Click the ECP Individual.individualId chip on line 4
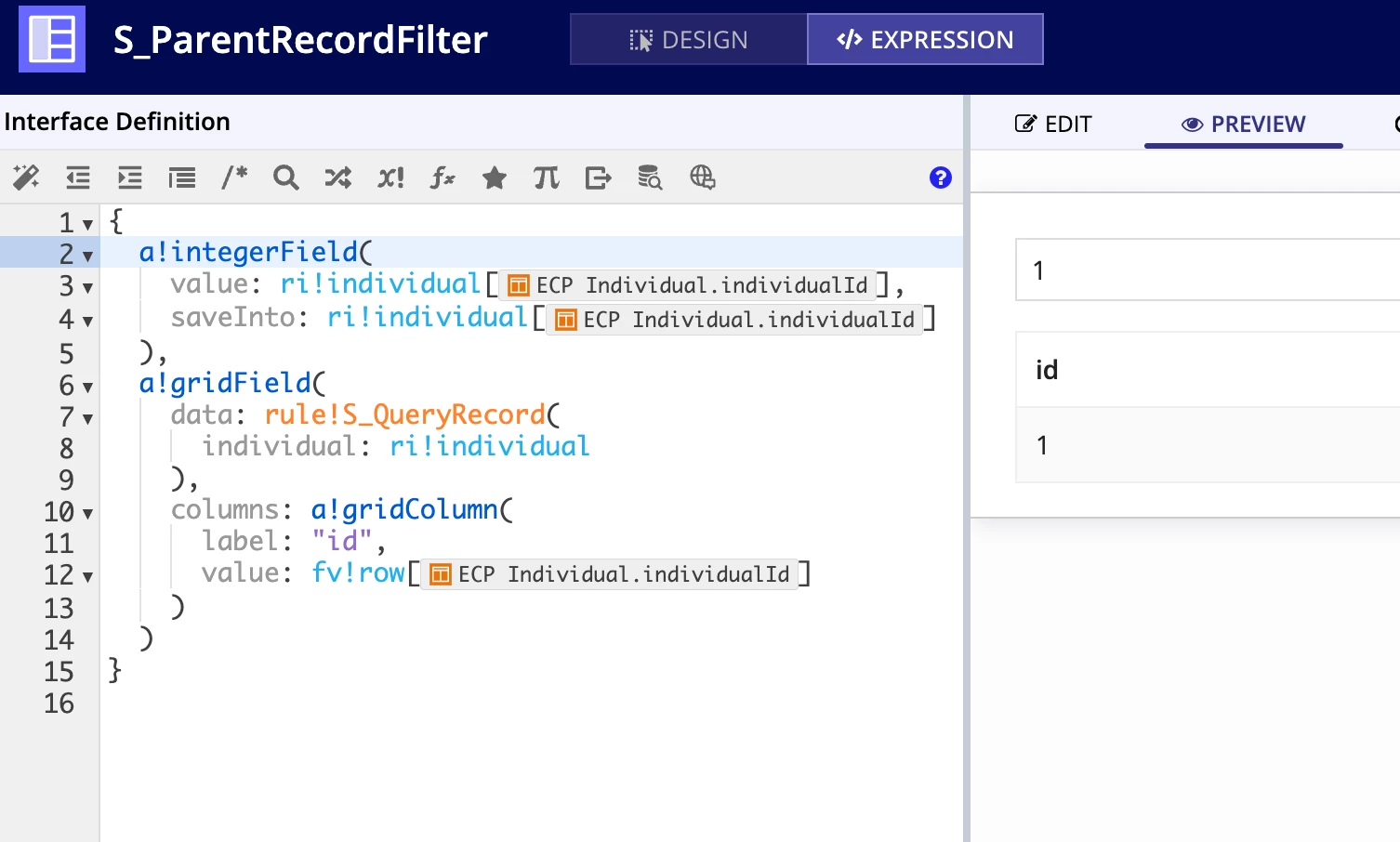 point(735,320)
